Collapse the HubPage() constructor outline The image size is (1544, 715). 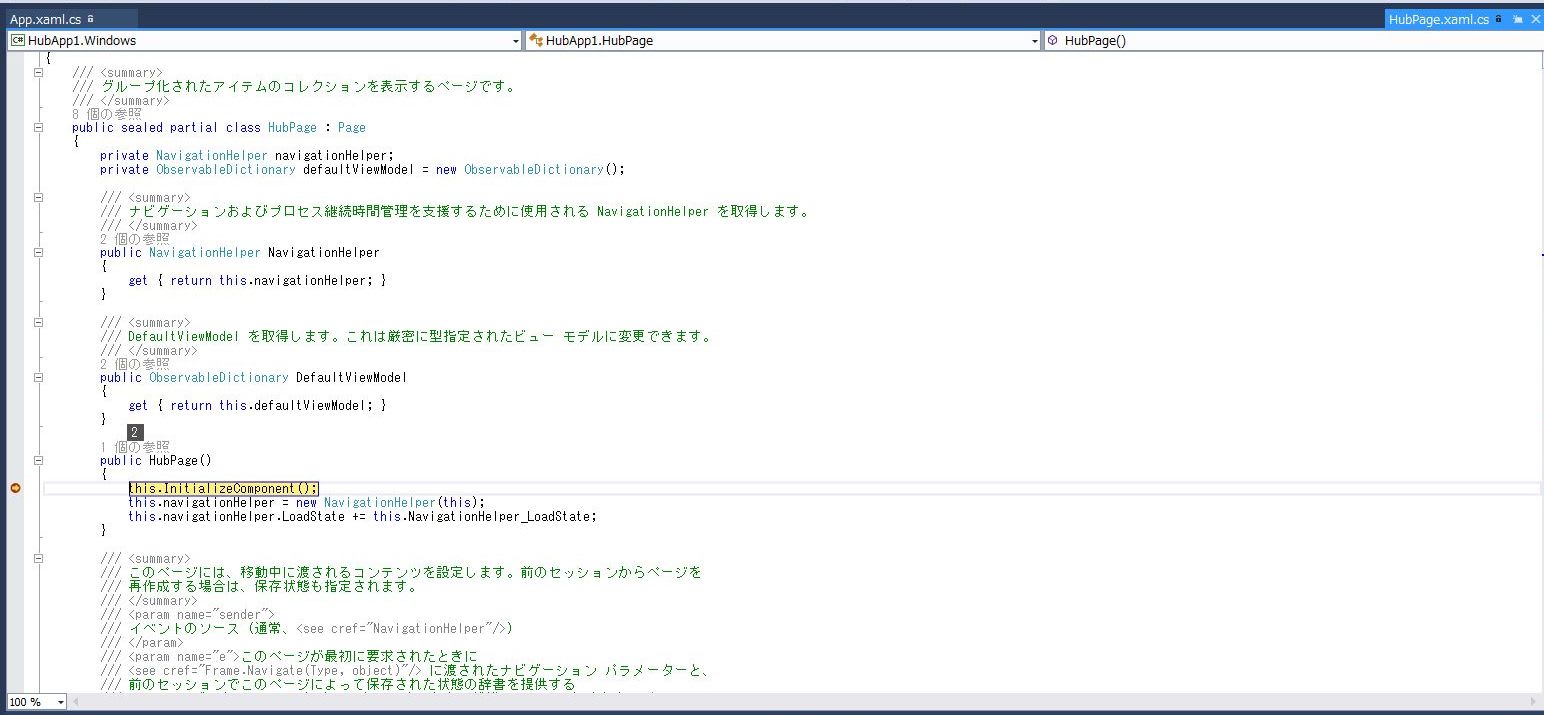(x=38, y=461)
